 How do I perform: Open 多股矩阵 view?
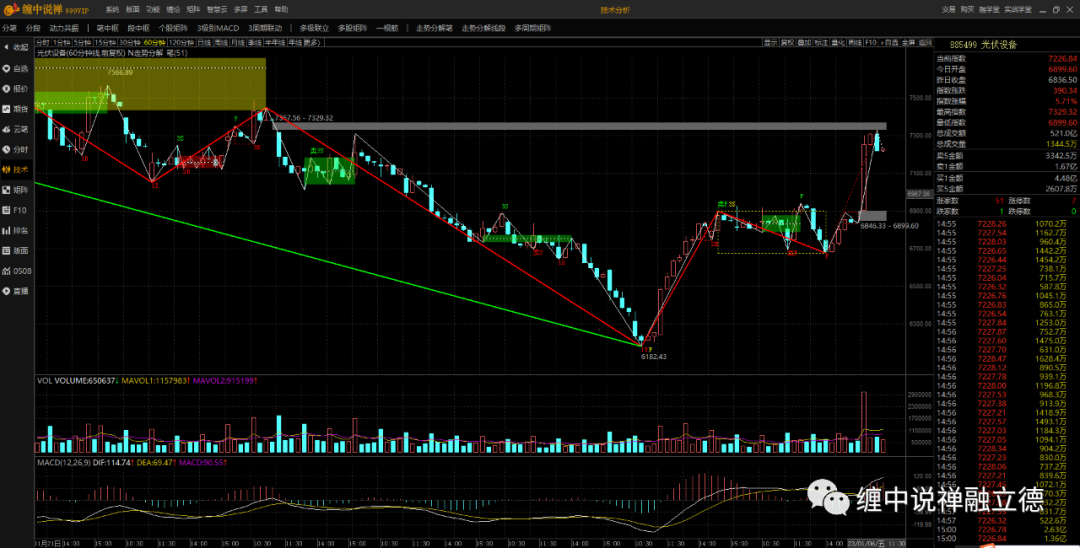[353, 28]
